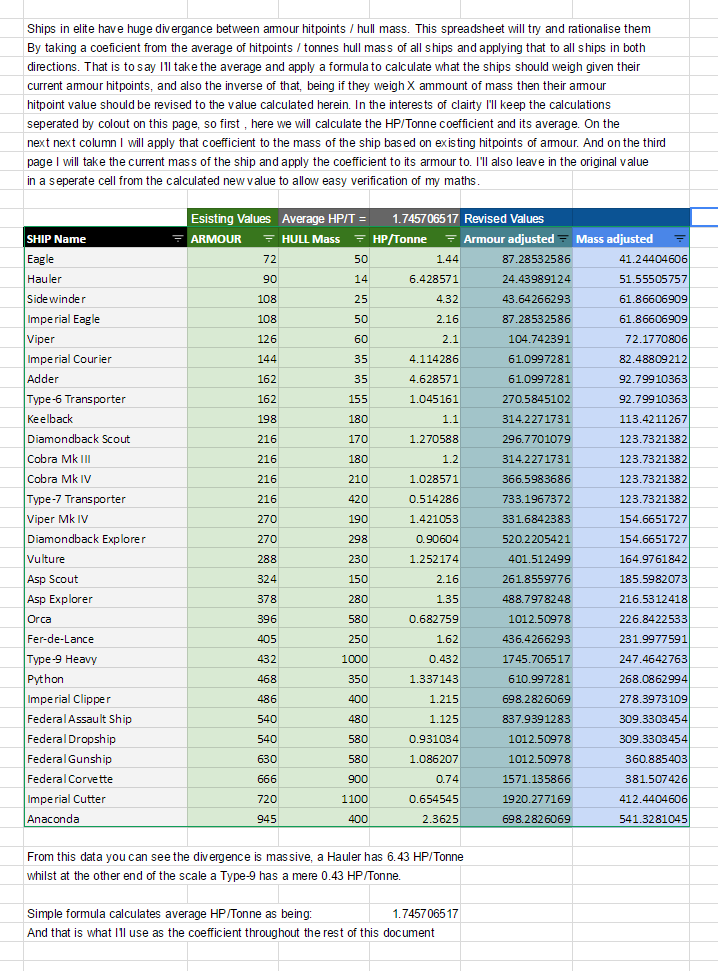Select the 'Cobra Mk IV' cell
This screenshot has width=718, height=971.
(x=106, y=479)
